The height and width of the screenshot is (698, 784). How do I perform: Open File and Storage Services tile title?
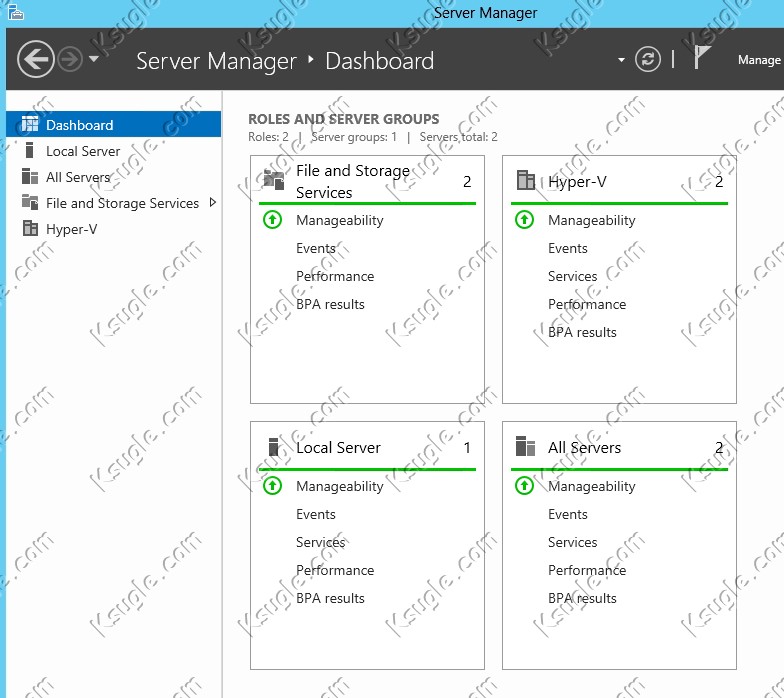click(x=353, y=181)
